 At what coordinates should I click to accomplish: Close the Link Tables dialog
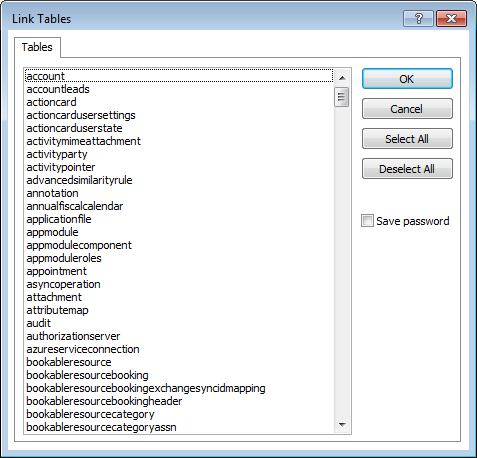(451, 18)
